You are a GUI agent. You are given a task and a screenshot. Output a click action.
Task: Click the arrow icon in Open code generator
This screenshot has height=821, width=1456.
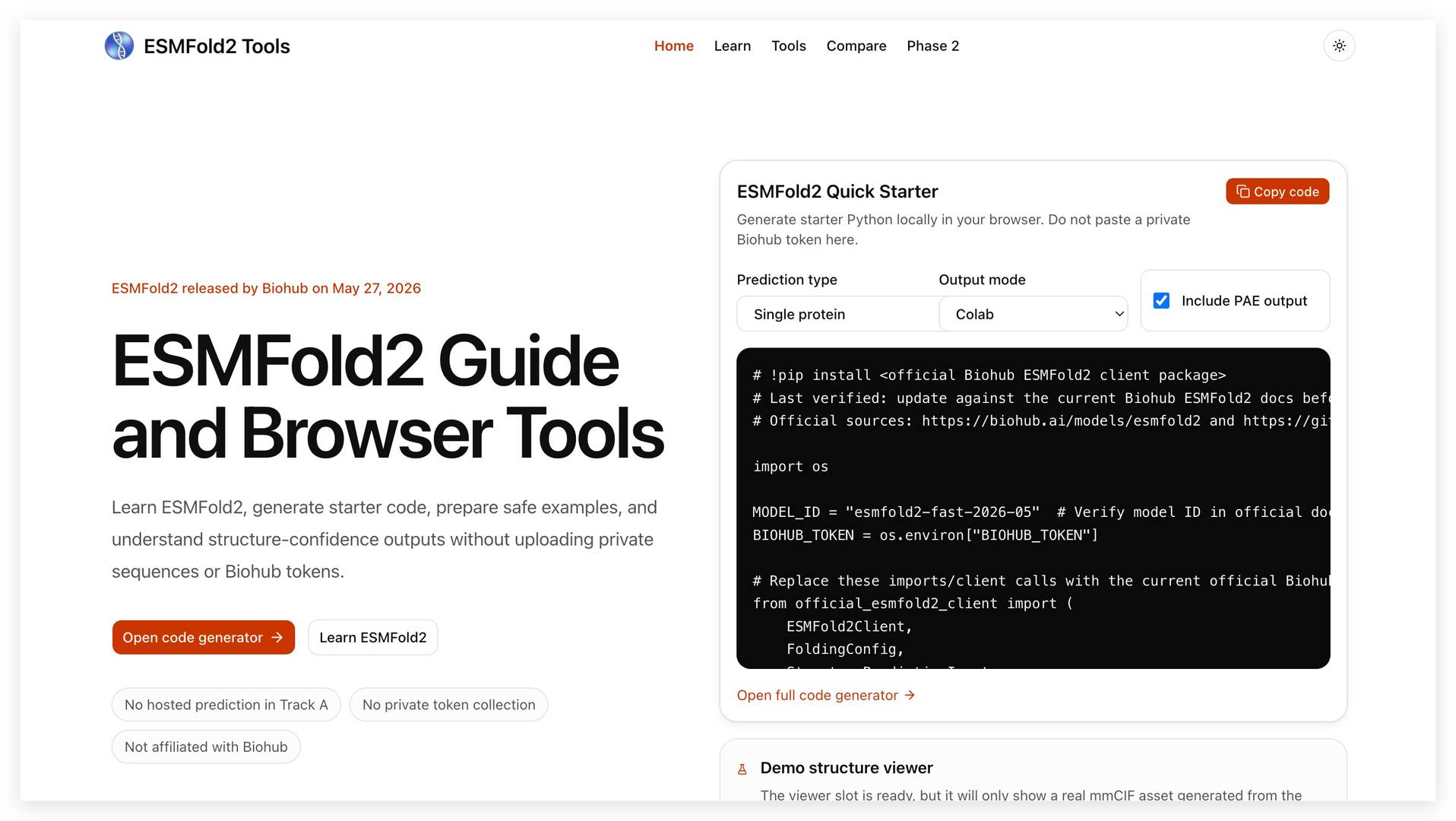[x=277, y=637]
